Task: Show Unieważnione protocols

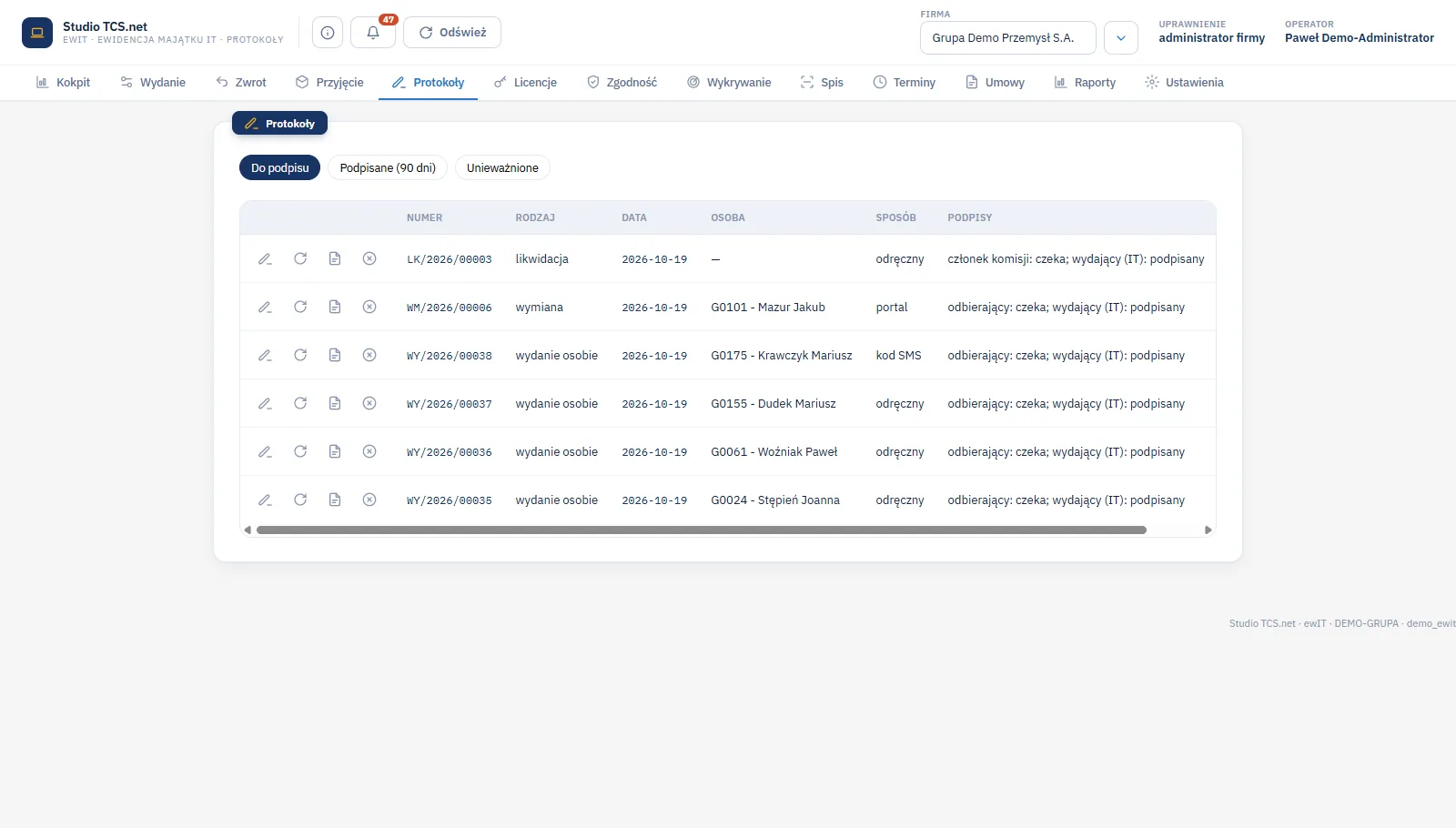Action: click(502, 167)
